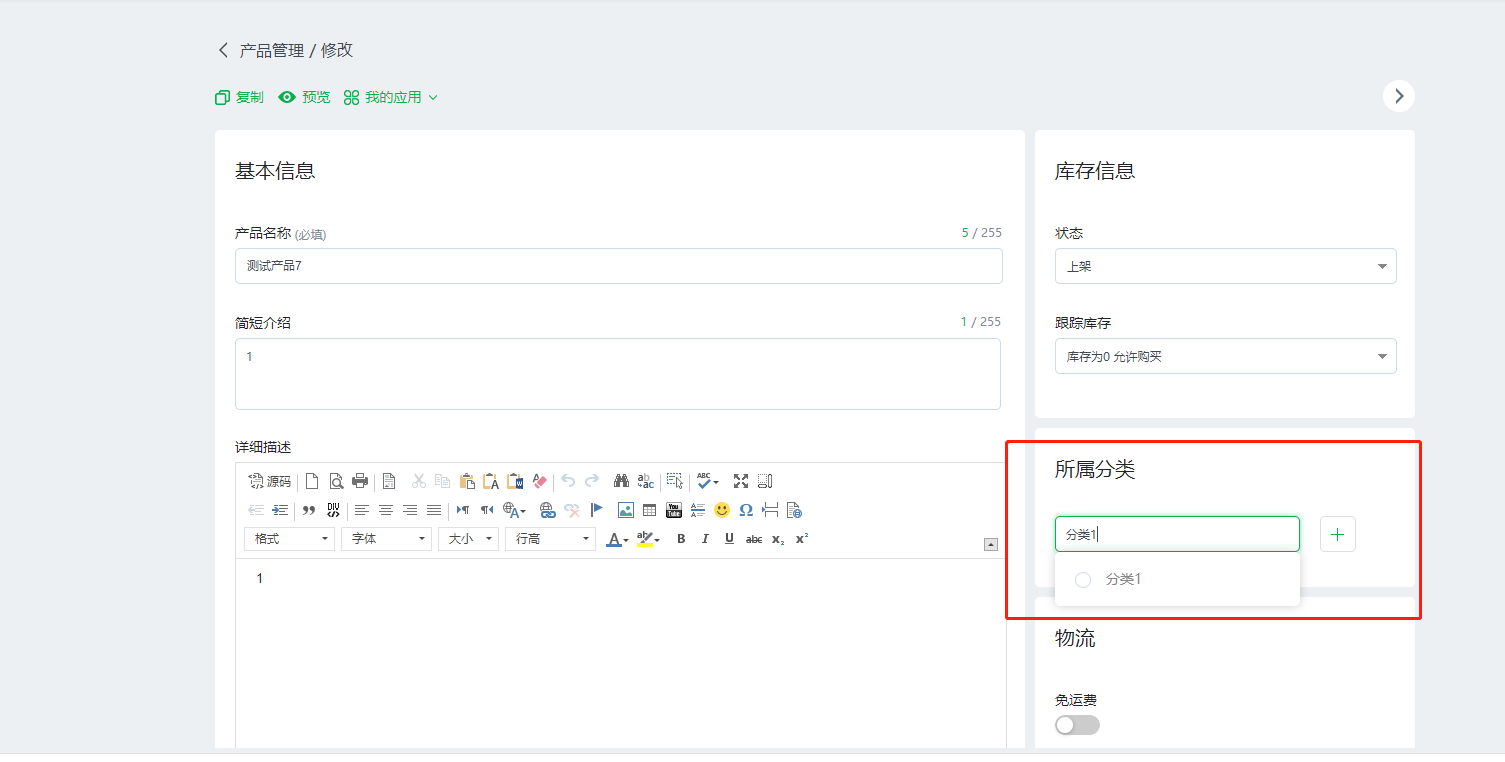
Task: Insert an image via editor toolbar
Action: [625, 510]
